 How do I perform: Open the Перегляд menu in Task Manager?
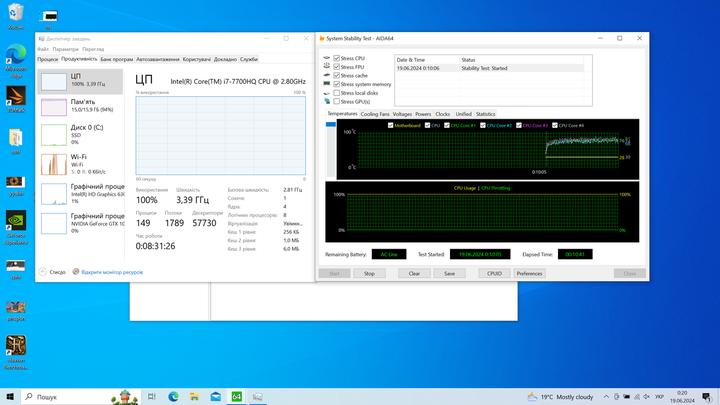(93, 49)
